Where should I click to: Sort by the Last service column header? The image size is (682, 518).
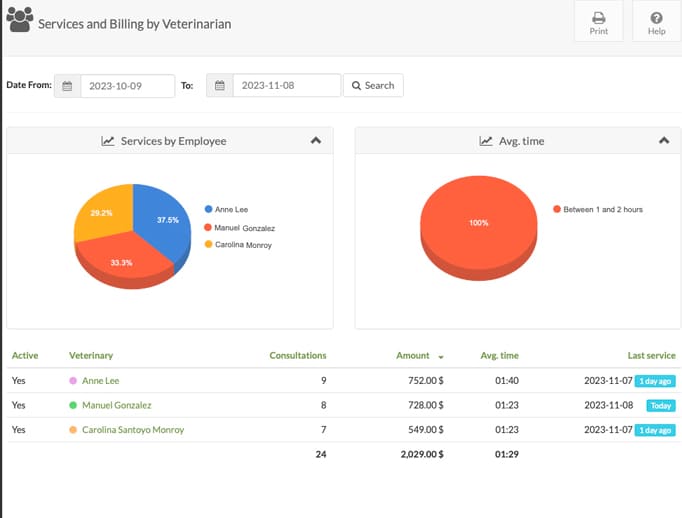pyautogui.click(x=651, y=355)
